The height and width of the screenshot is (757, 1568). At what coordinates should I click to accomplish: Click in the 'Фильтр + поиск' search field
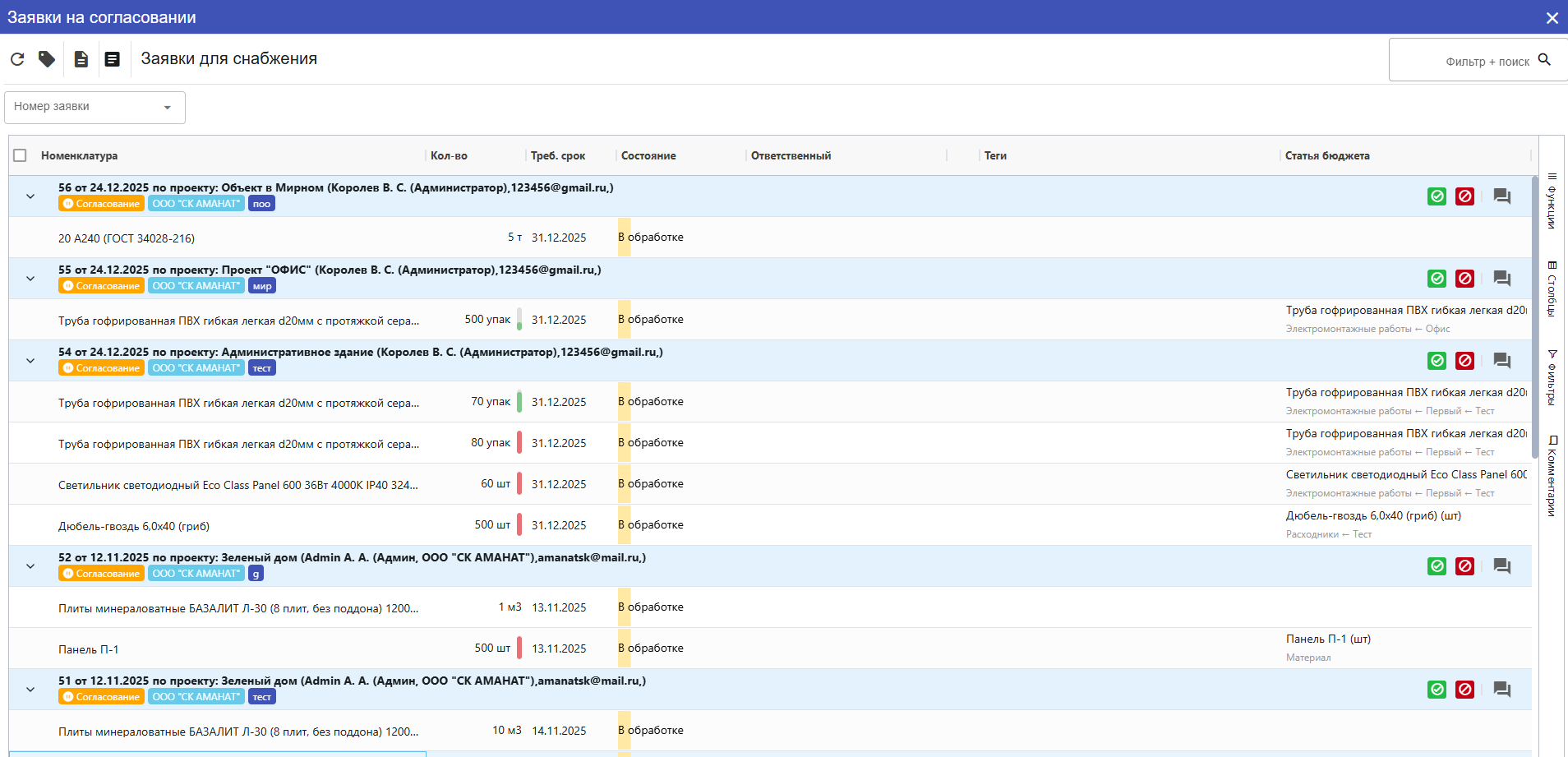point(1471,61)
